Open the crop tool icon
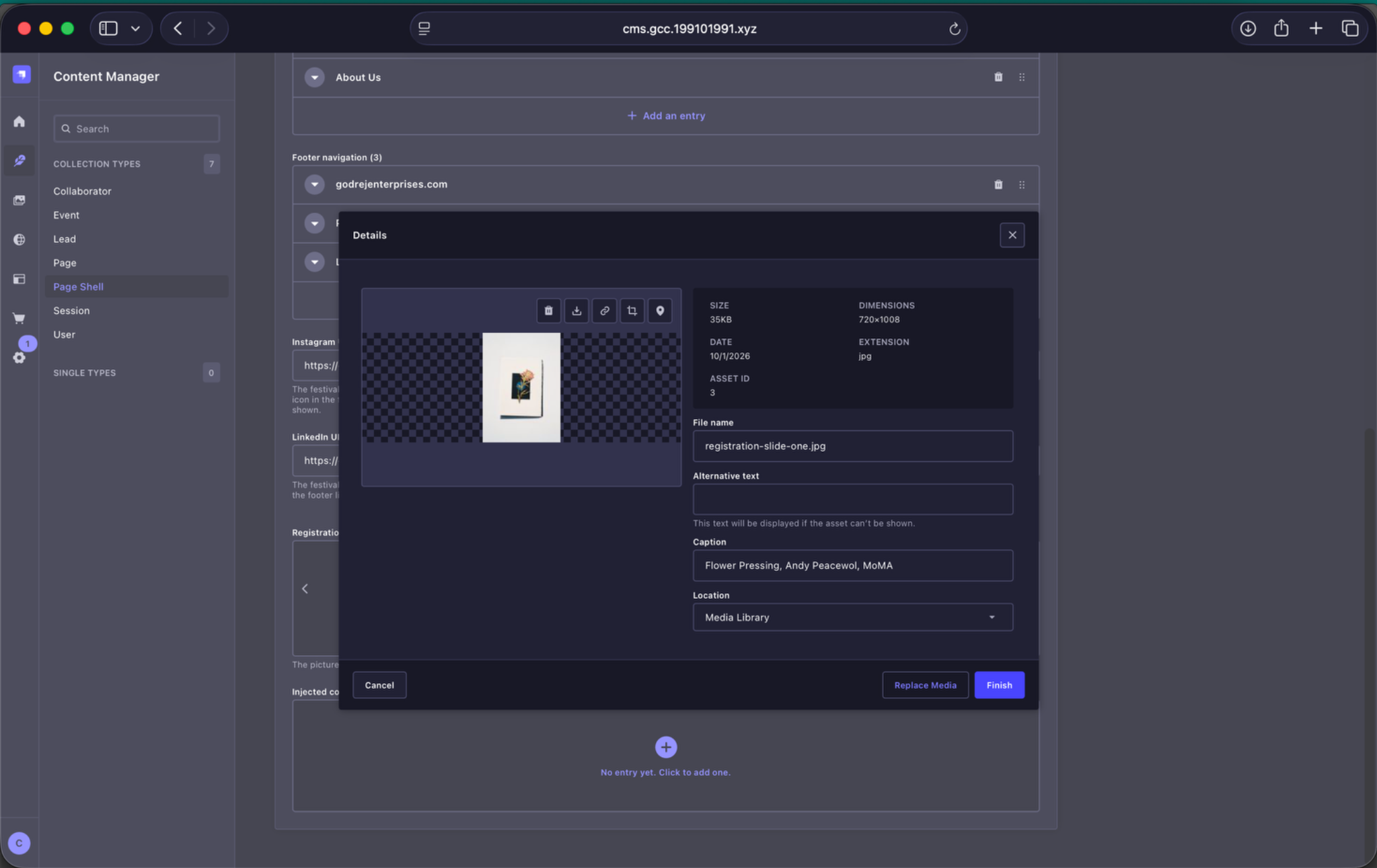This screenshot has height=868, width=1377. pyautogui.click(x=632, y=311)
